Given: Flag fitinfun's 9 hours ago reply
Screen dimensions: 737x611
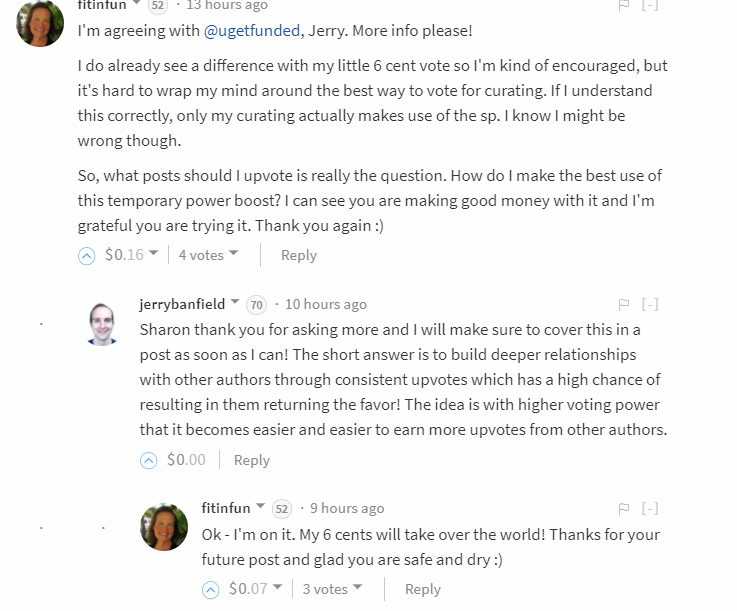Looking at the screenshot, I should coord(623,509).
